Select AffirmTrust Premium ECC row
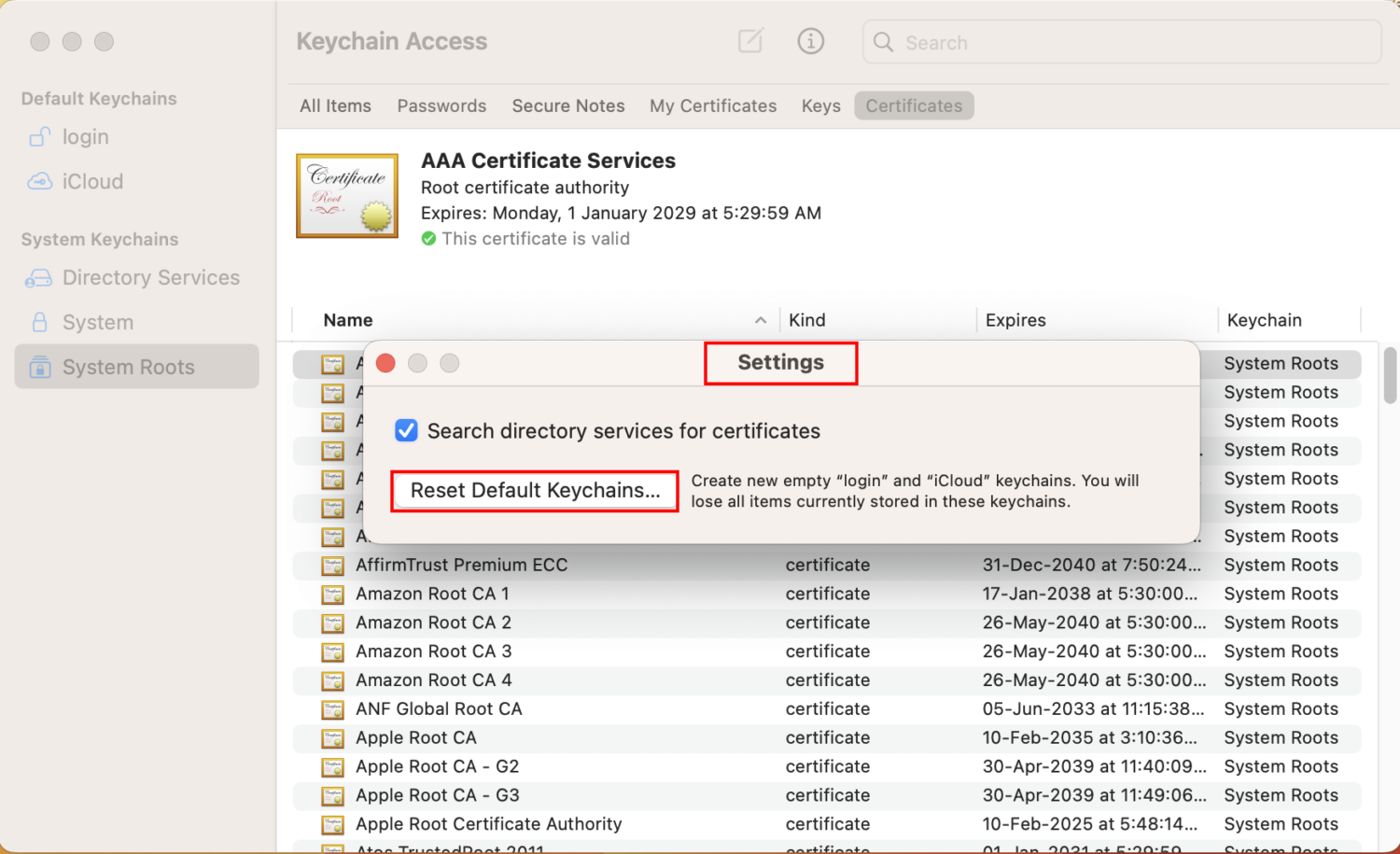Screen dimensions: 1400x854 [x=826, y=566]
